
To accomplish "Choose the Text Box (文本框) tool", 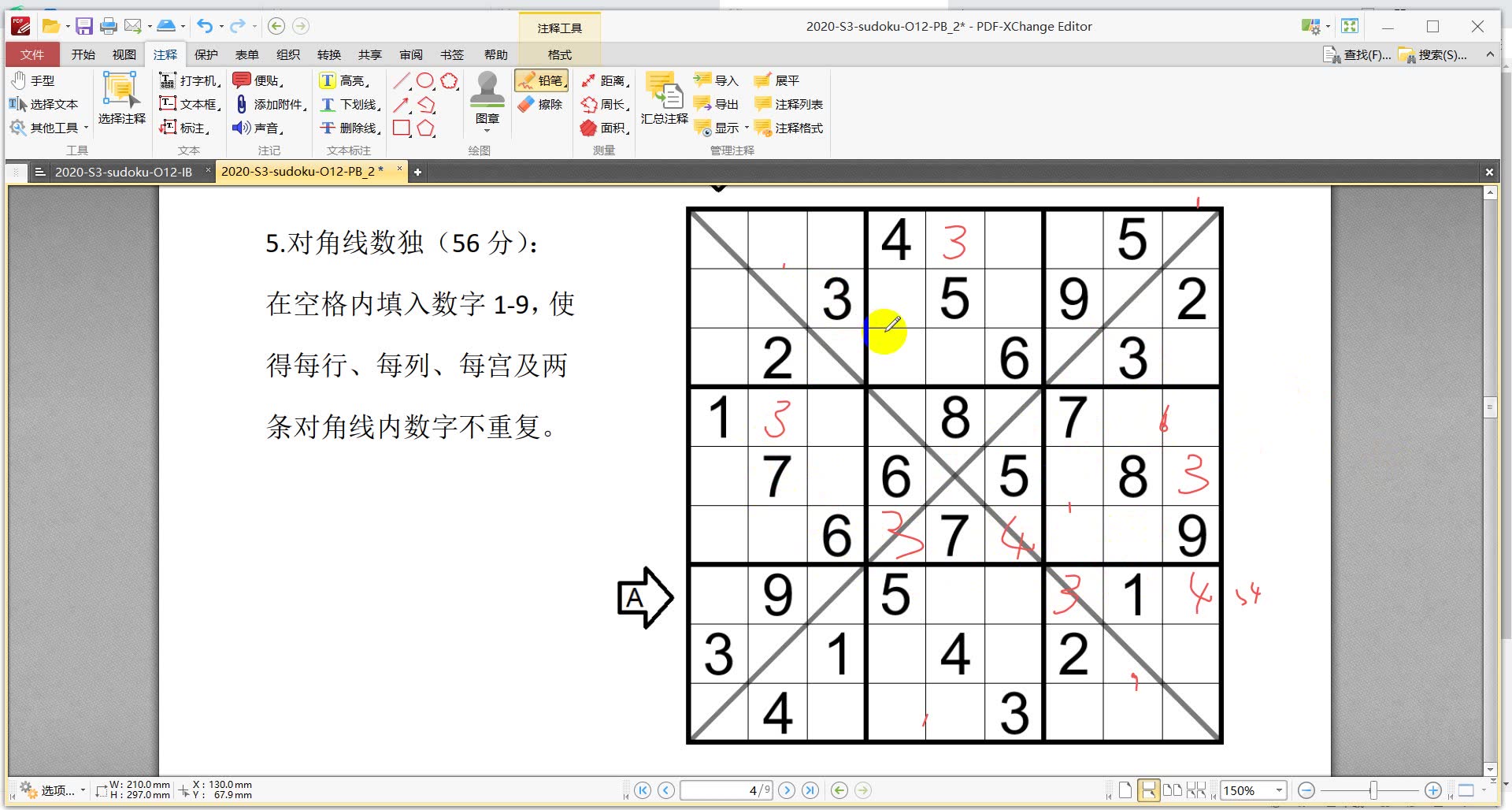I will 190,104.
